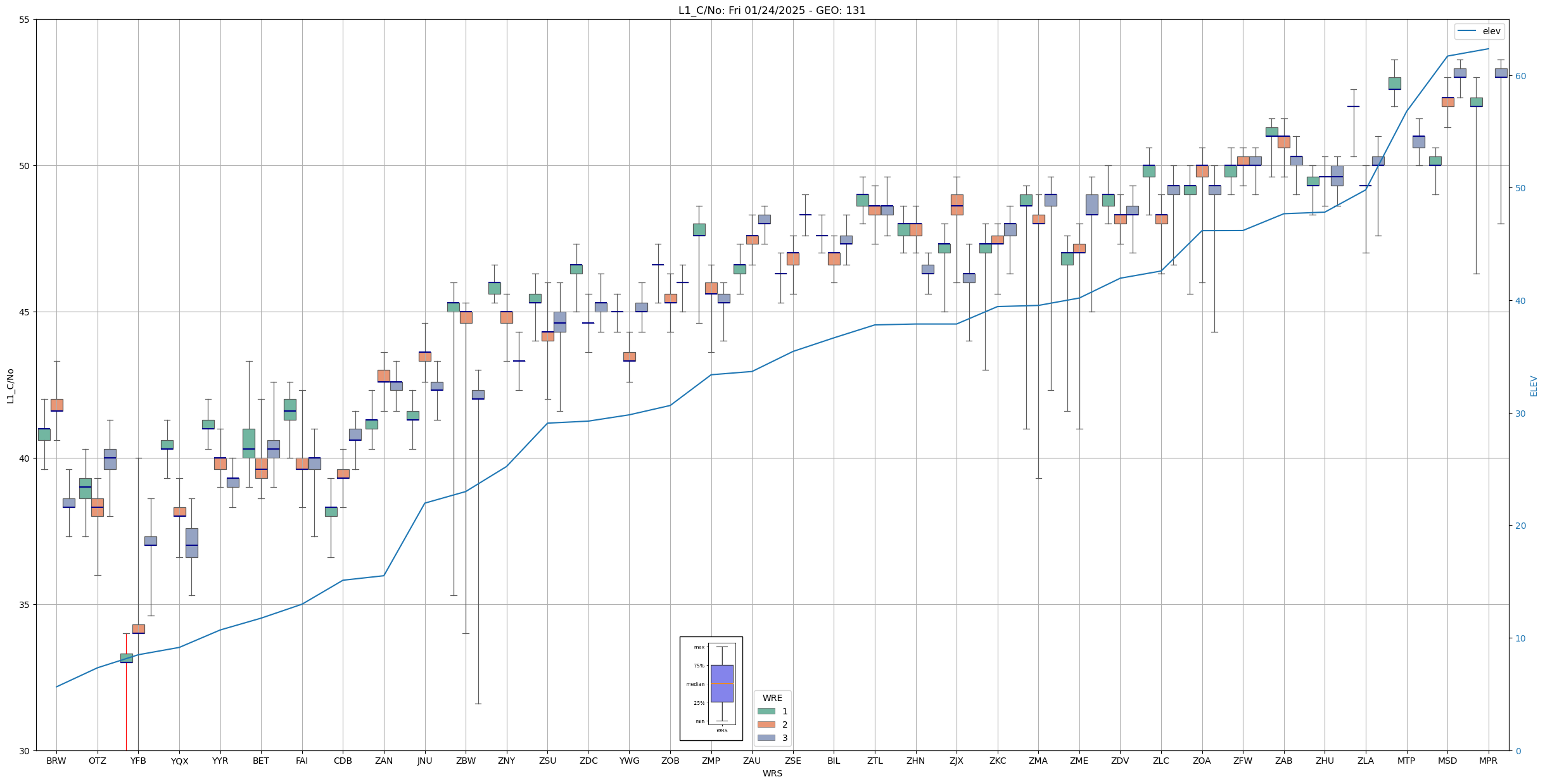Image resolution: width=1545 pixels, height=784 pixels.
Task: Click the green WRE 1 legend swatch
Action: pos(766,711)
